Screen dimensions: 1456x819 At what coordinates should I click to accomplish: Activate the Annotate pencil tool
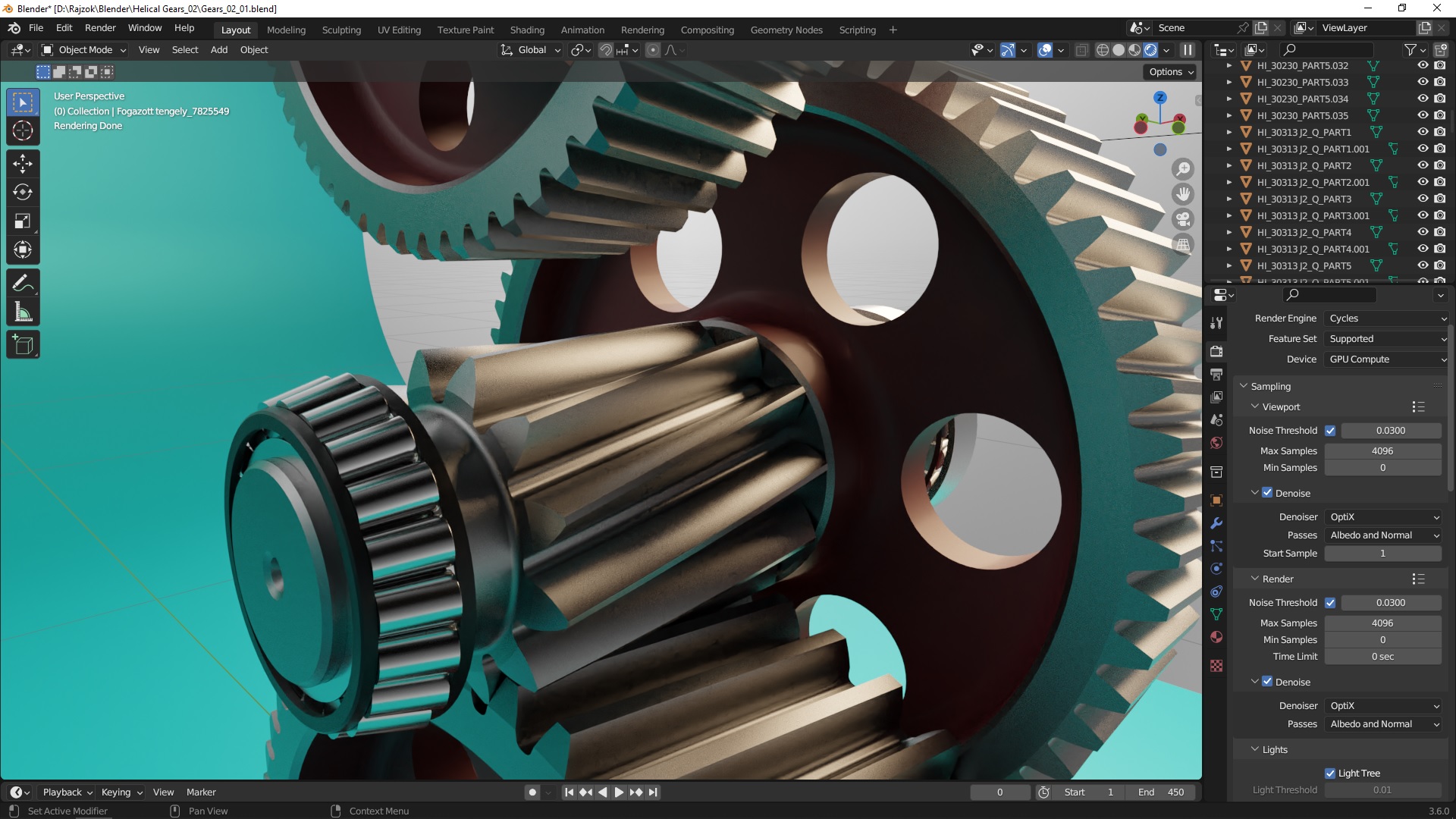click(x=23, y=284)
